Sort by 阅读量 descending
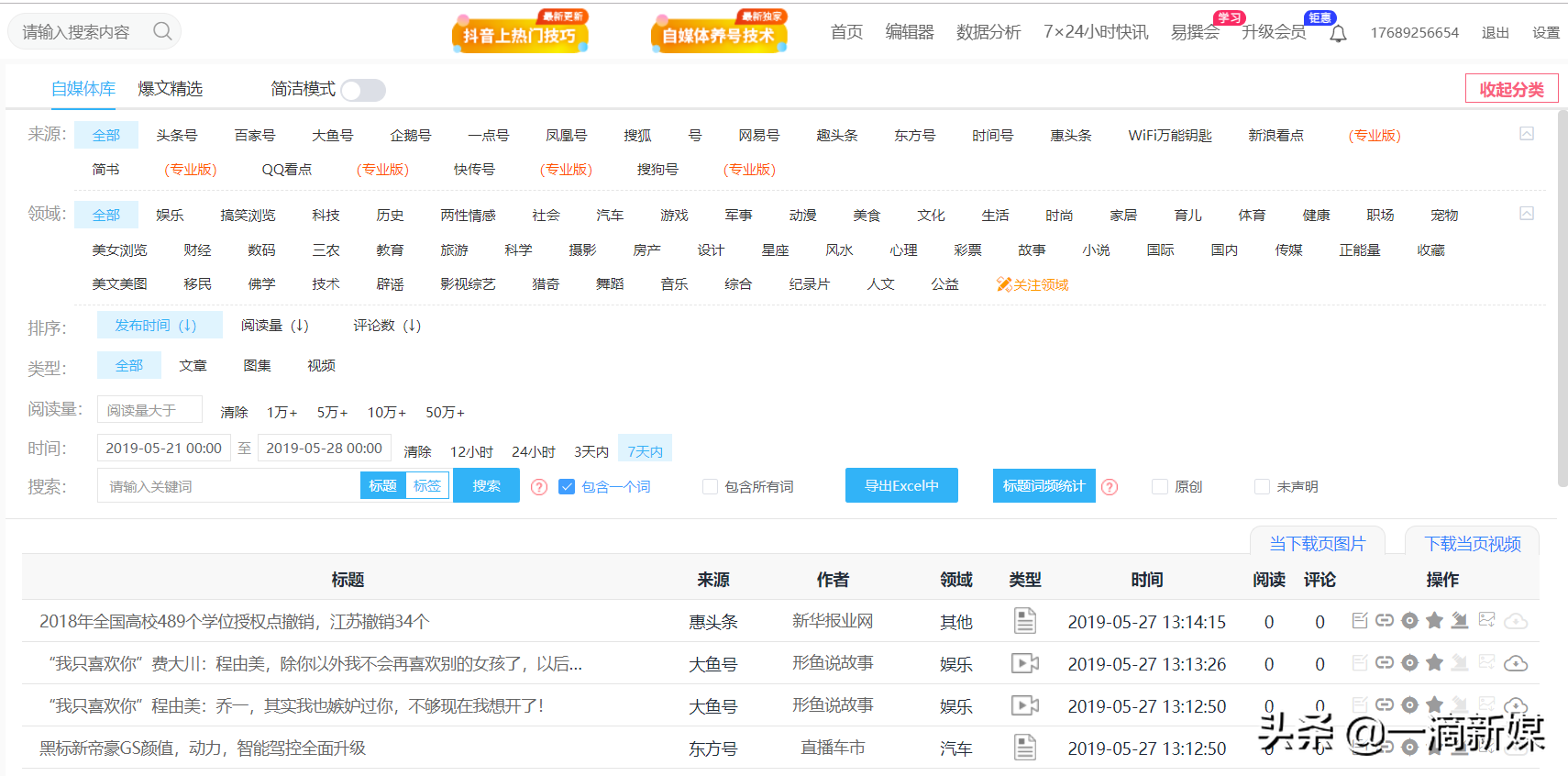This screenshot has height=776, width=1568. coord(275,326)
